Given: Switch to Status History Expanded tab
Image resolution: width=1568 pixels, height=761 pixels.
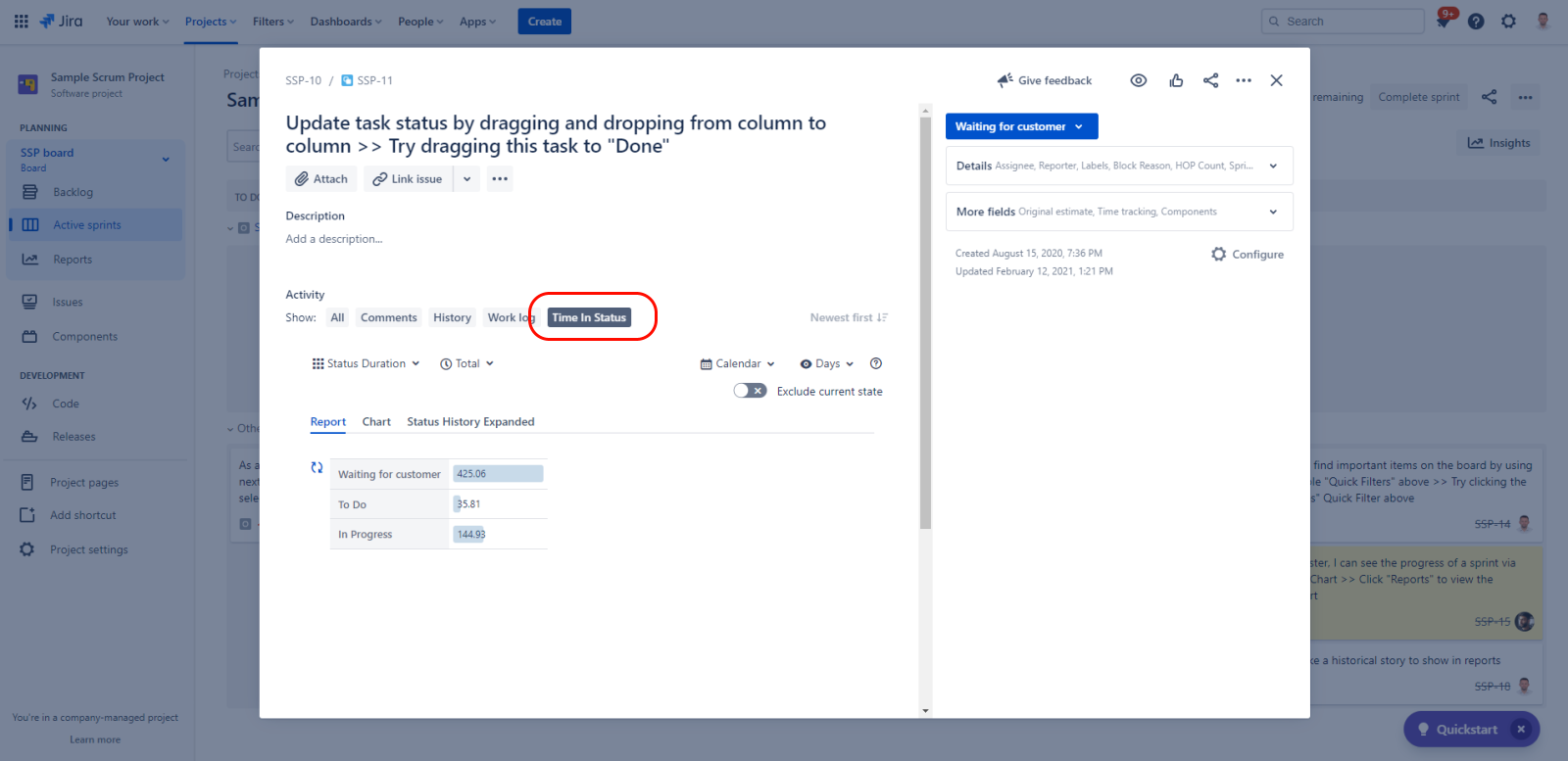Looking at the screenshot, I should [x=470, y=422].
